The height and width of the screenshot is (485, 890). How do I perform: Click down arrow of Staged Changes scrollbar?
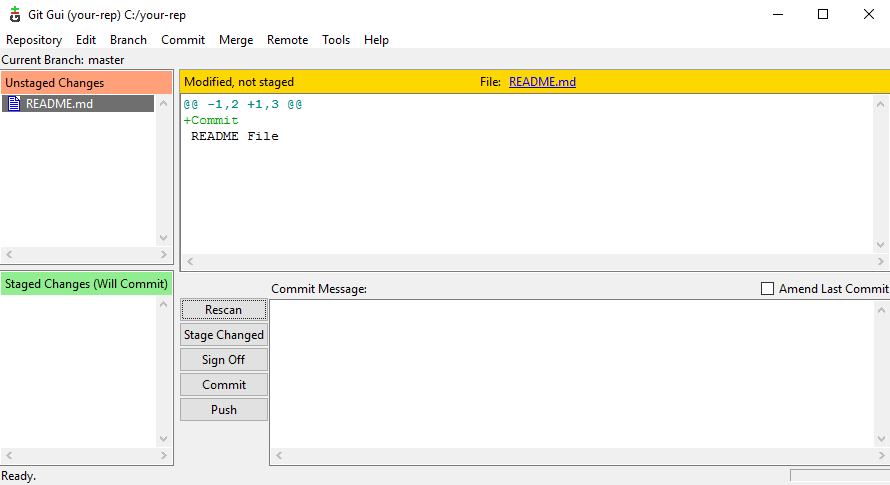pyautogui.click(x=163, y=439)
